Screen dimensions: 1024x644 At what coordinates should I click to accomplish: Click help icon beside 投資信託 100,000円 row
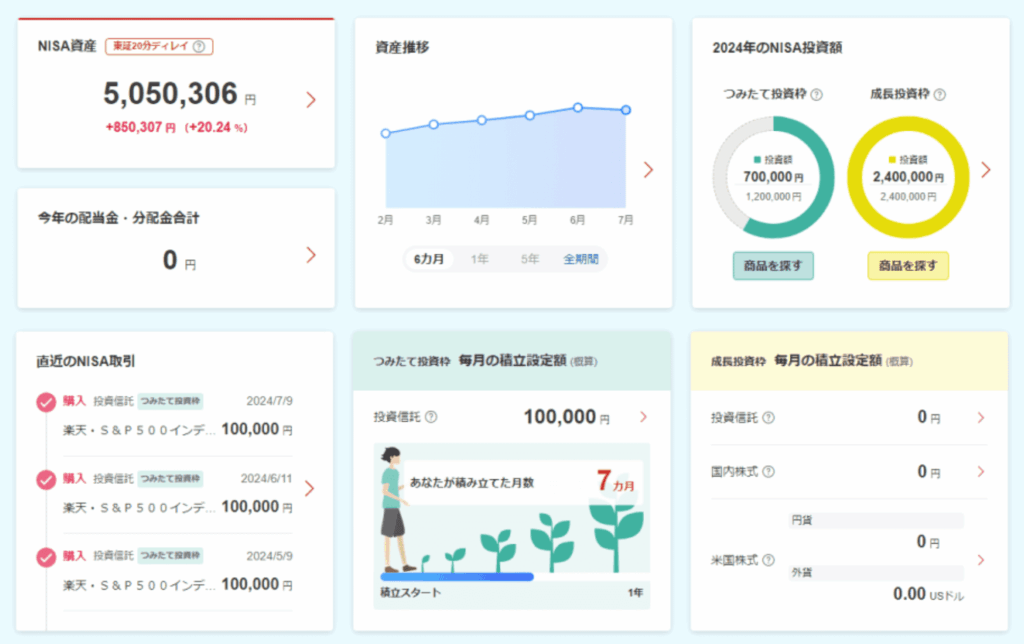[x=431, y=417]
